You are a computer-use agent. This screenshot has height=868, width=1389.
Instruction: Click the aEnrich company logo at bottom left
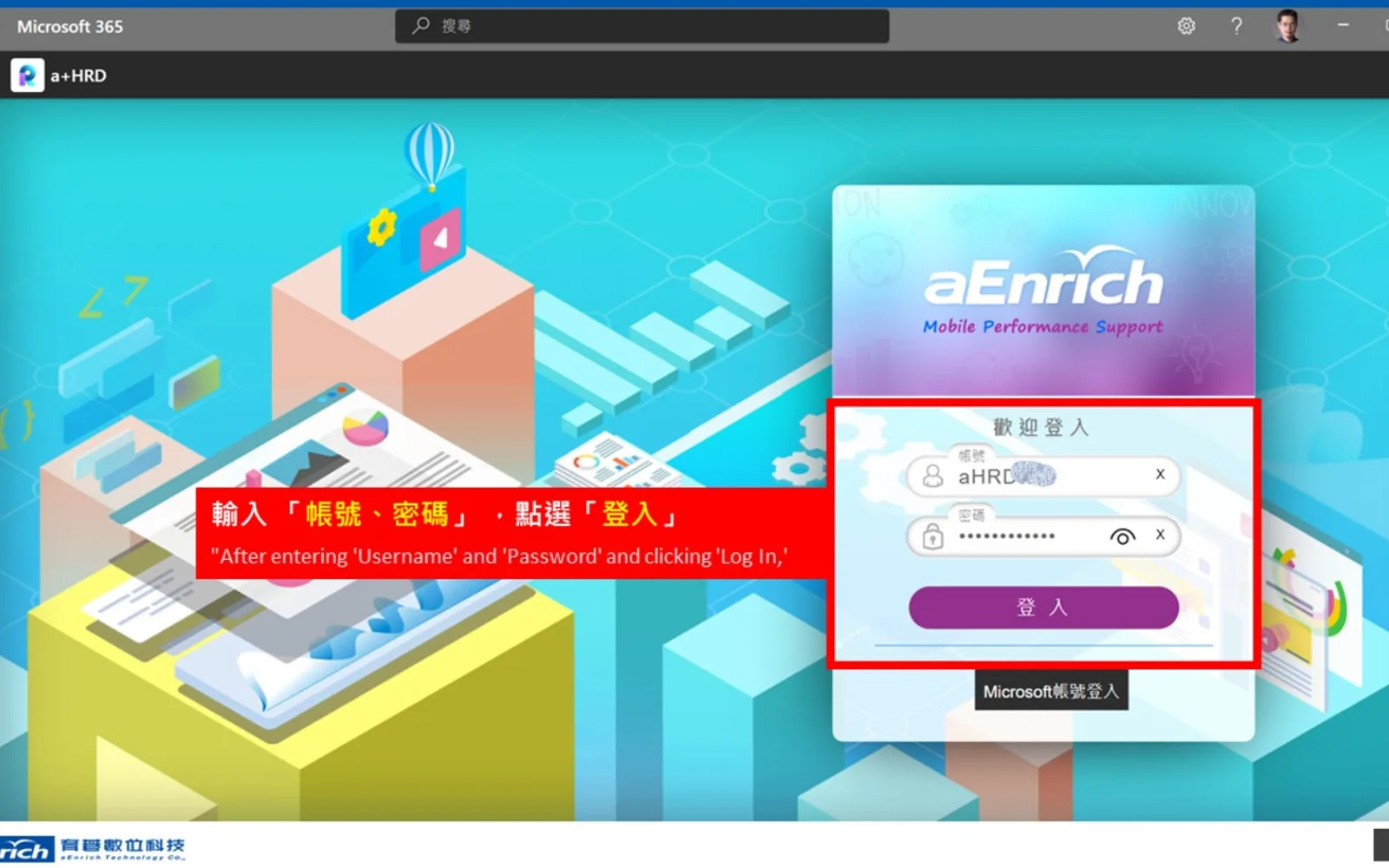tap(92, 848)
